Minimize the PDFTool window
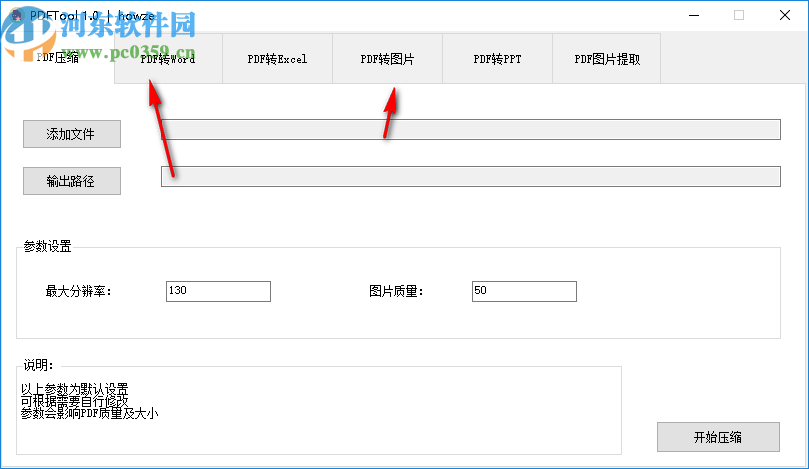Screen dimensions: 809x469 (x=694, y=15)
